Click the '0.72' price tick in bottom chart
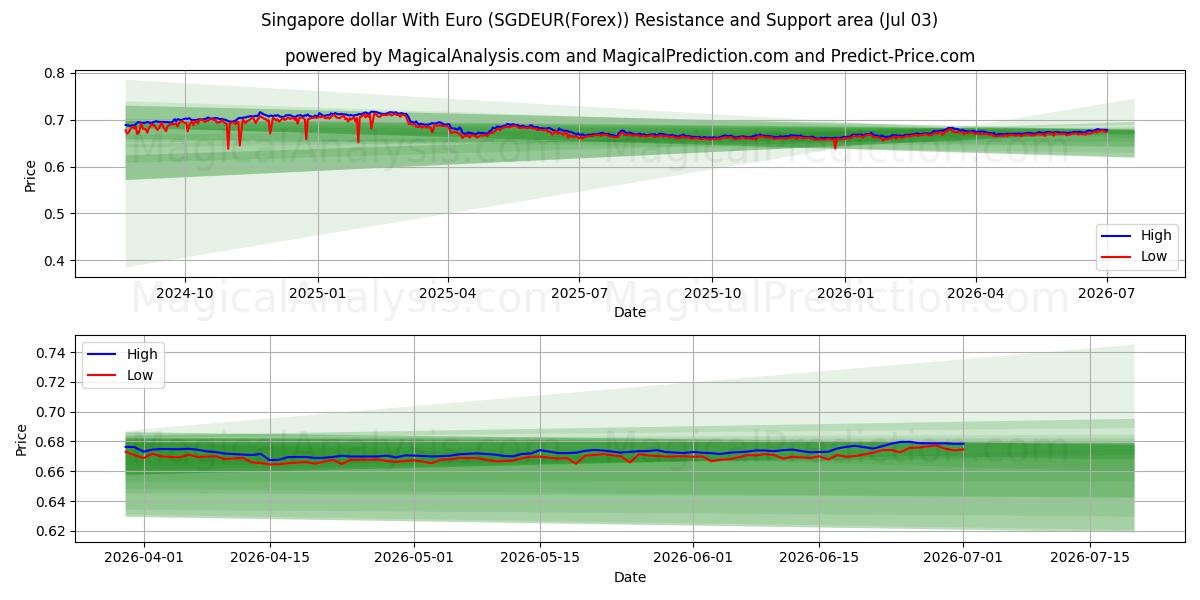The image size is (1200, 600). click(52, 382)
